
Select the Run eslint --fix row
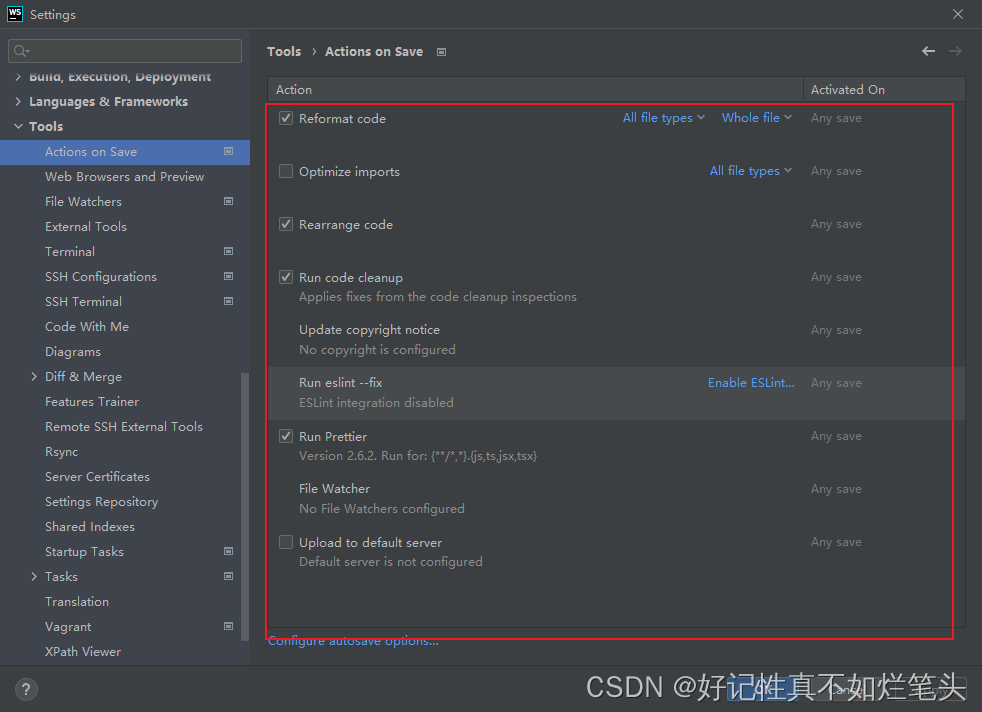616,393
